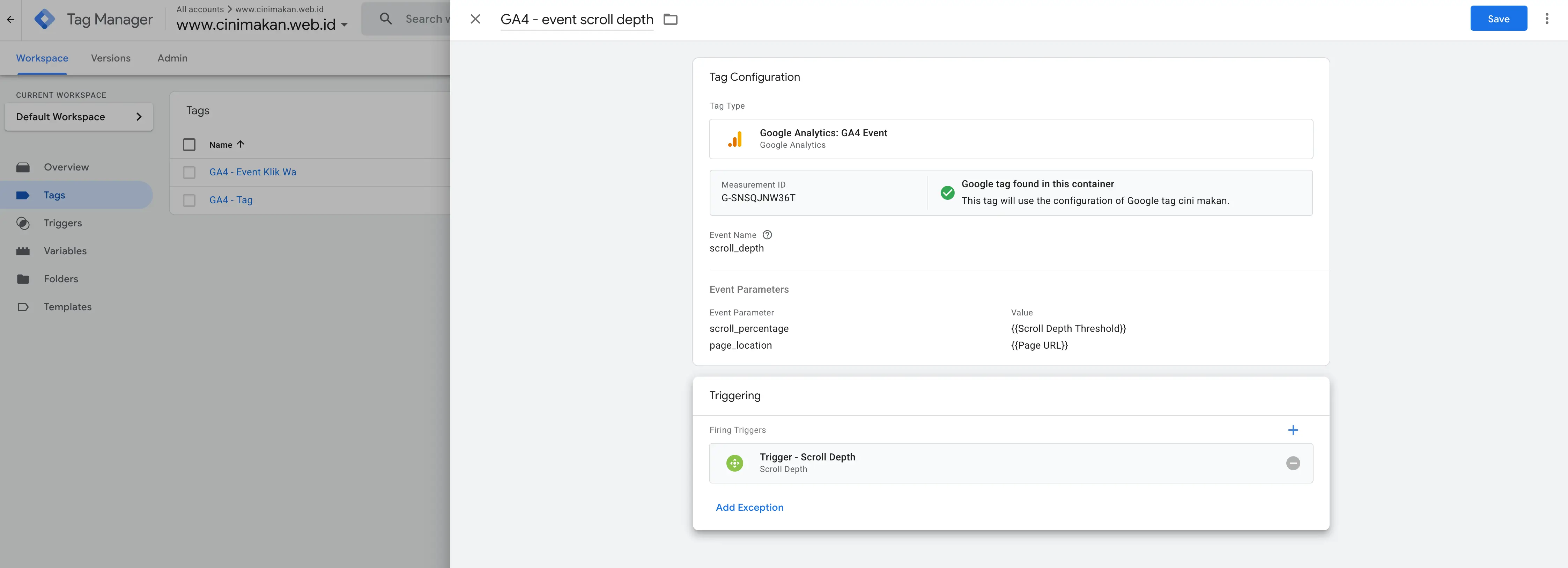
Task: Click All accounts breadcrumb
Action: click(200, 9)
